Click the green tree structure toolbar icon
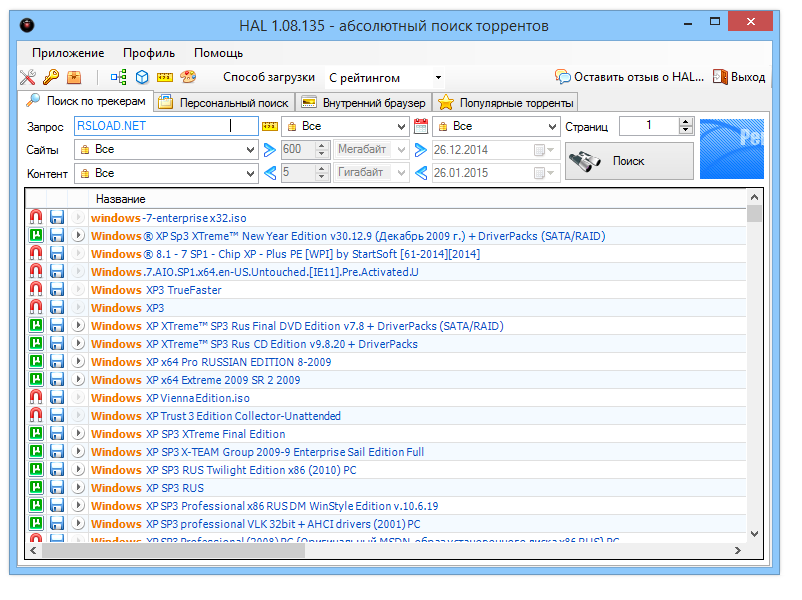Image resolution: width=802 pixels, height=600 pixels. (119, 77)
